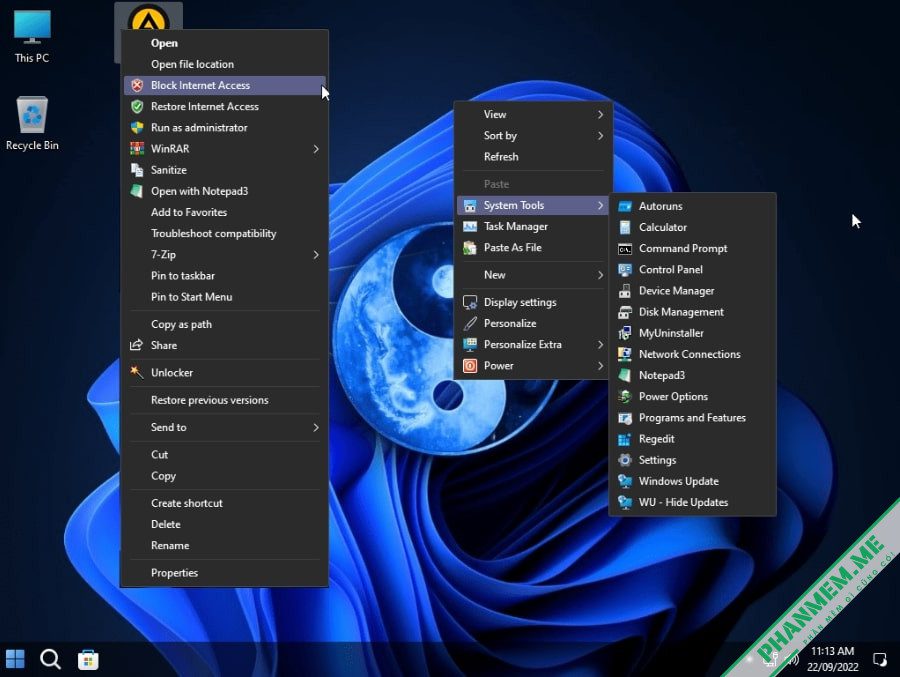Click the Open with Notepad3 icon
This screenshot has width=900, height=677.
(137, 191)
